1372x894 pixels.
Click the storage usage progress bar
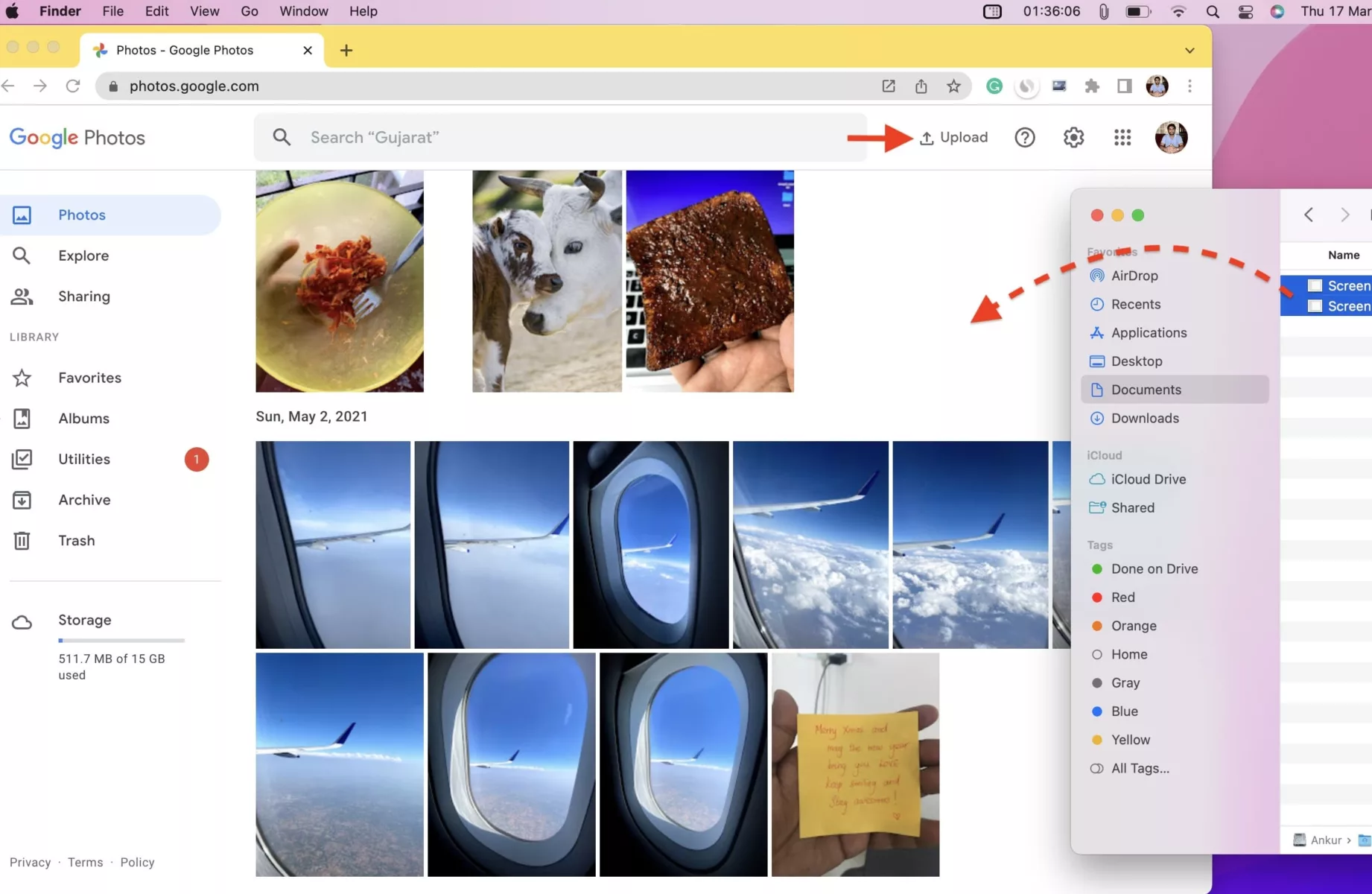121,641
